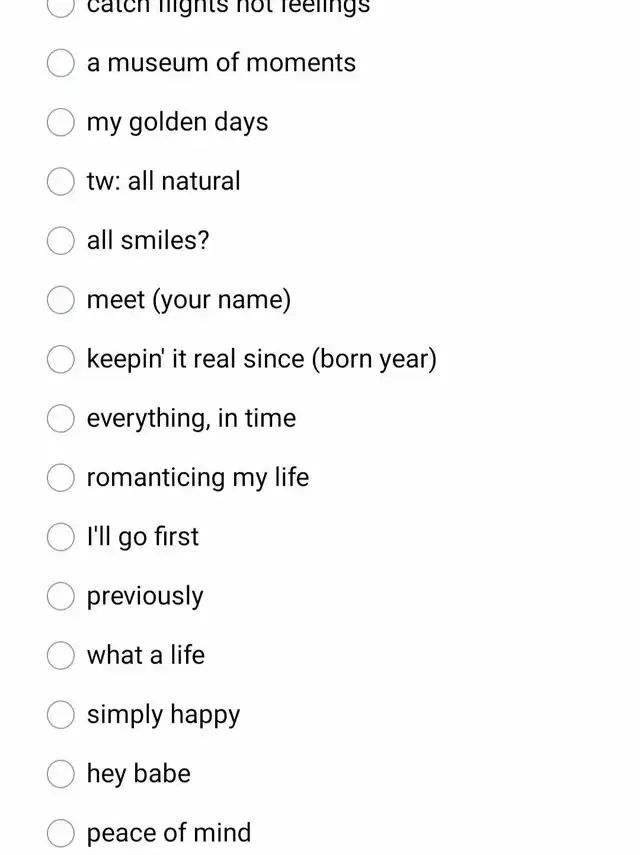The image size is (640, 855).
Task: Pick the 'simply happy' radio button
Action: click(x=61, y=715)
